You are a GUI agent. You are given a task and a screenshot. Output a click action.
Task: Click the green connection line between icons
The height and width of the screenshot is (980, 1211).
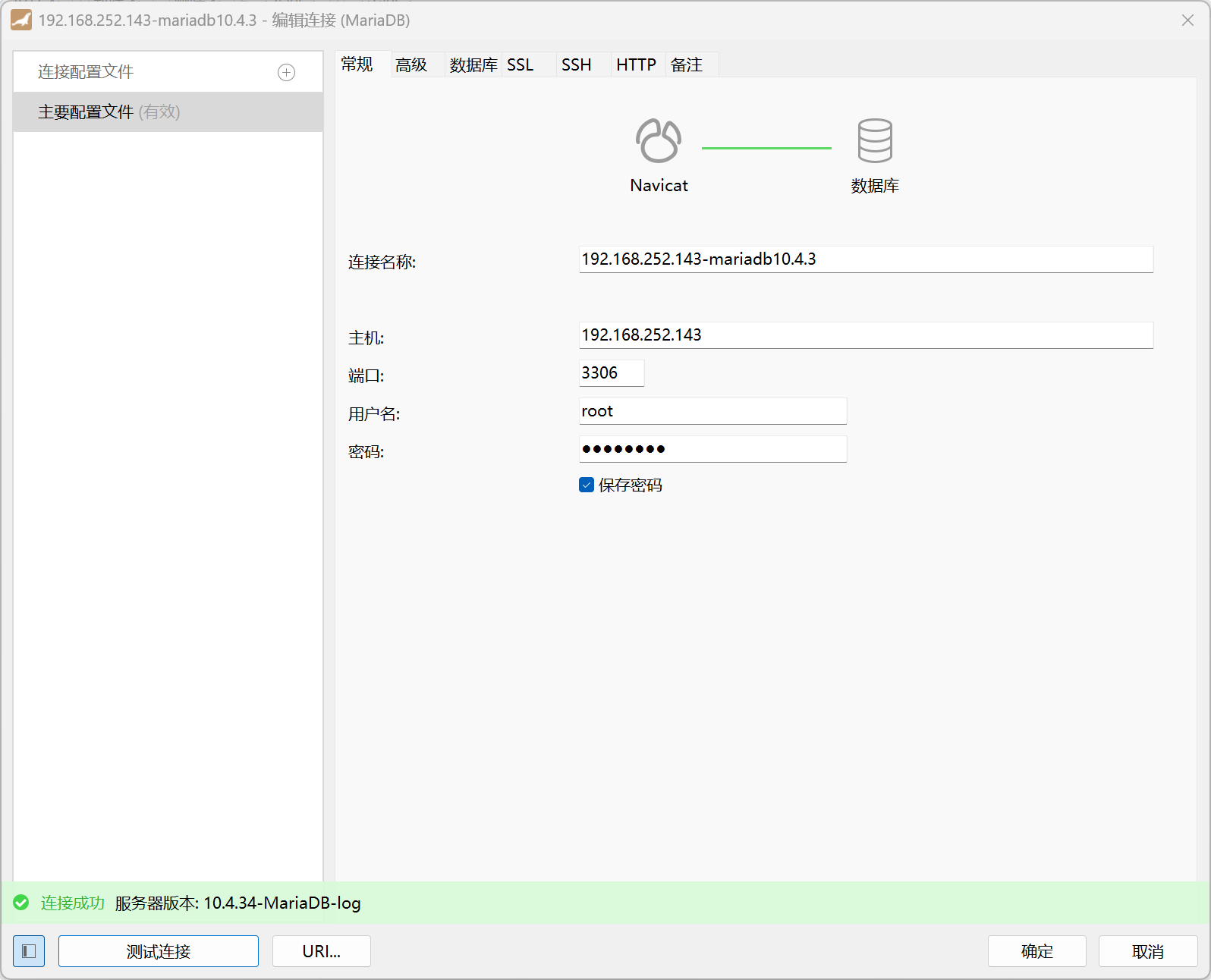pyautogui.click(x=766, y=148)
